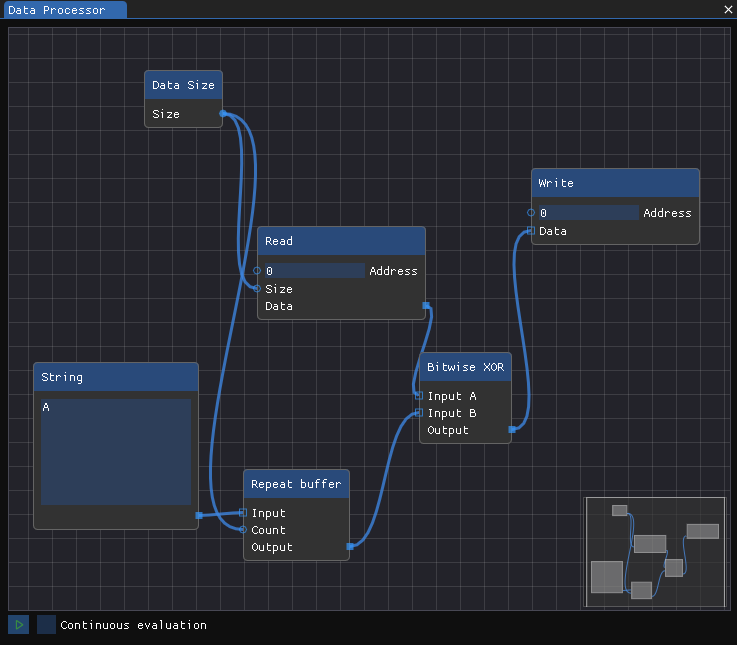
Task: Click the Write node Address input field
Action: [x=588, y=212]
